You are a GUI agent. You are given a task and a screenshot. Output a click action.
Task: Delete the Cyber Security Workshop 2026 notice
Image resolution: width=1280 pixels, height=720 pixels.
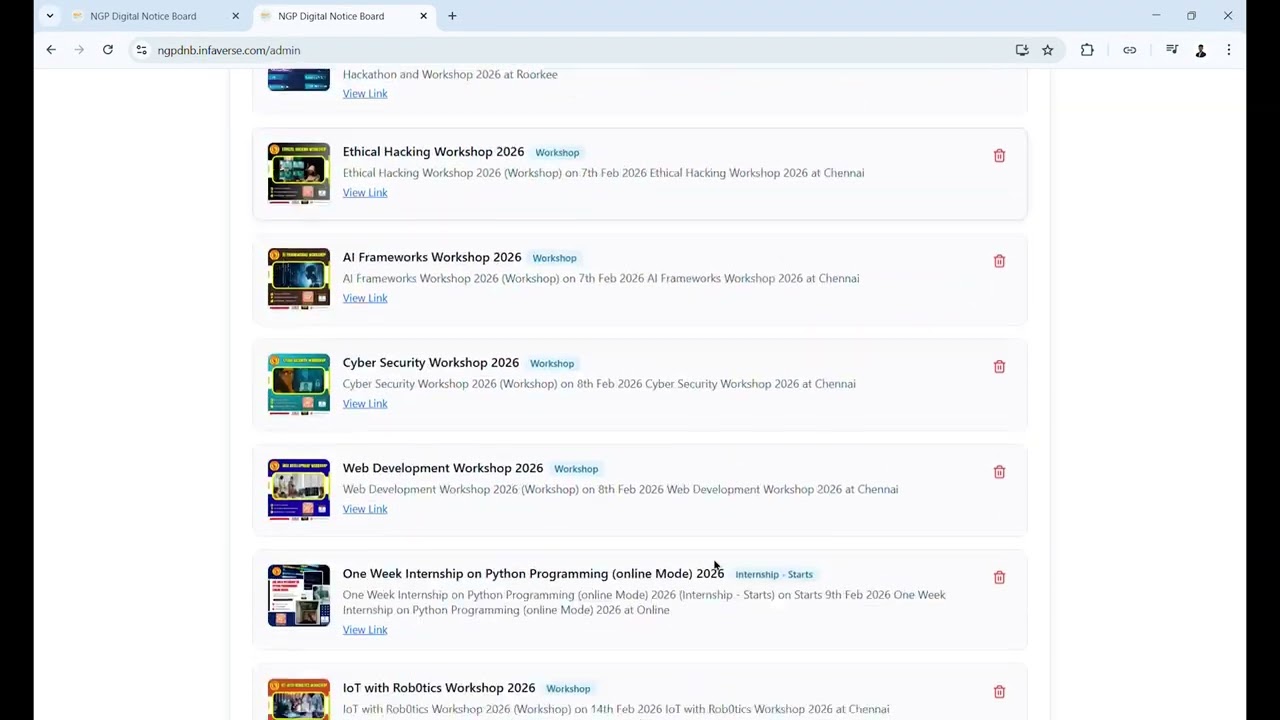pos(999,367)
